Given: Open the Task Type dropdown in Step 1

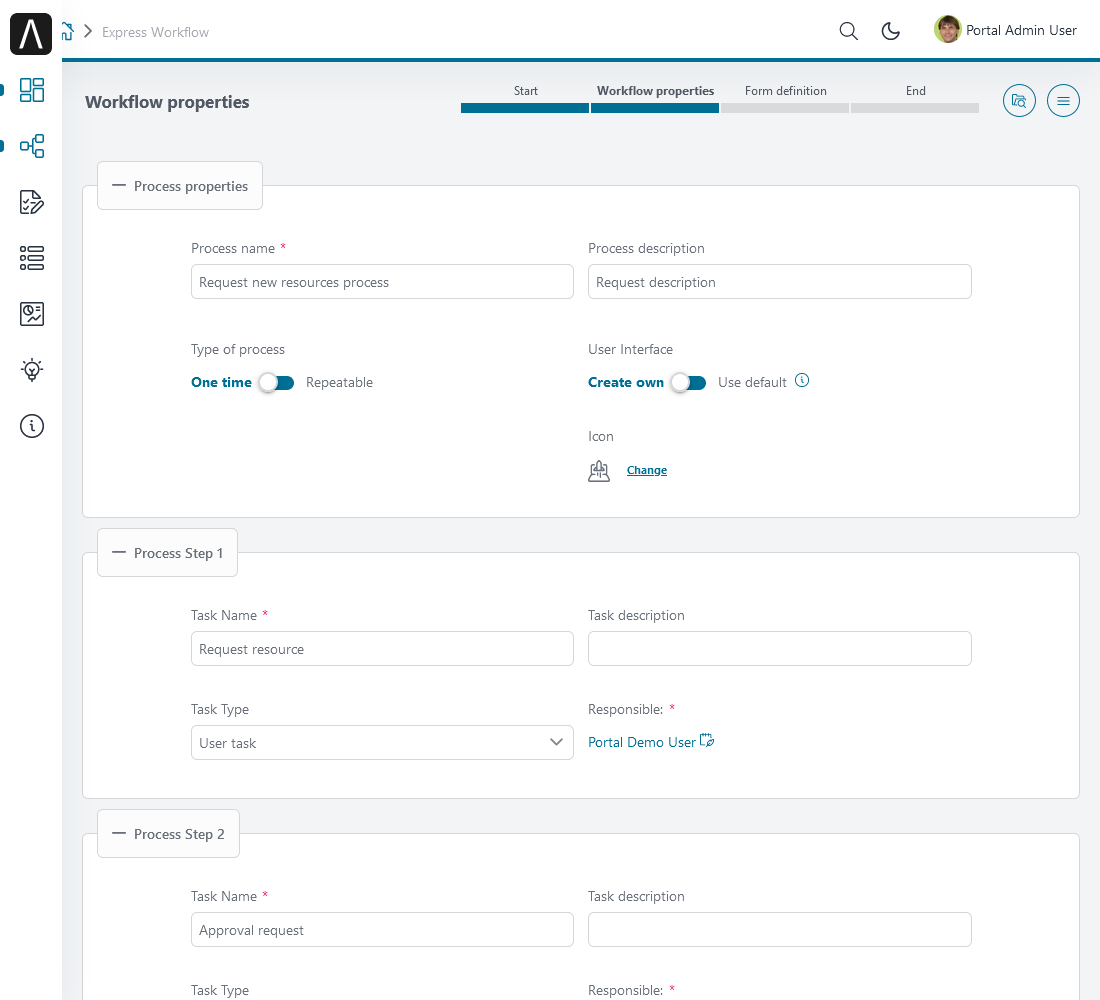Looking at the screenshot, I should tap(382, 743).
